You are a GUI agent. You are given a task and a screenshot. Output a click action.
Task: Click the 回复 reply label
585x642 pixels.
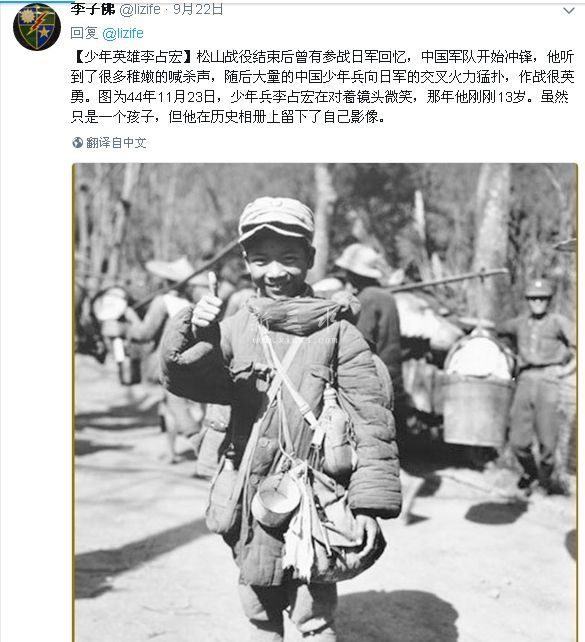[84, 33]
